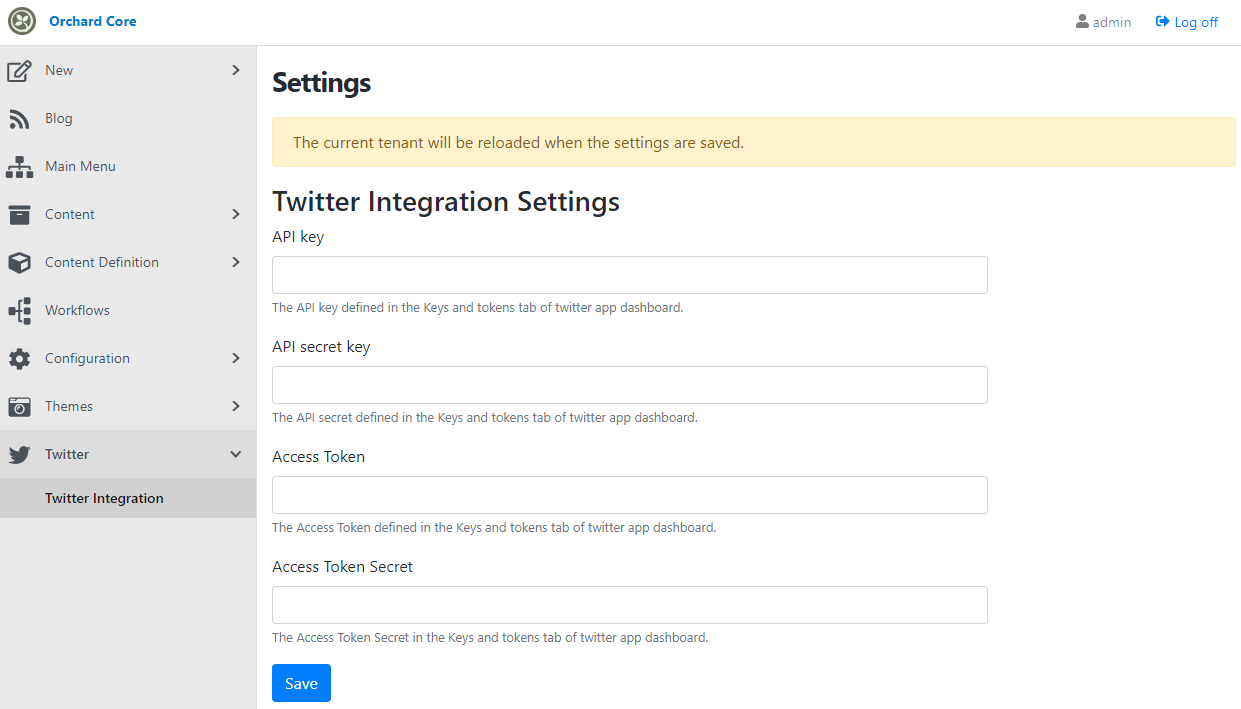The height and width of the screenshot is (709, 1241).
Task: Open the Main Menu sidebar item
Action: coord(128,166)
